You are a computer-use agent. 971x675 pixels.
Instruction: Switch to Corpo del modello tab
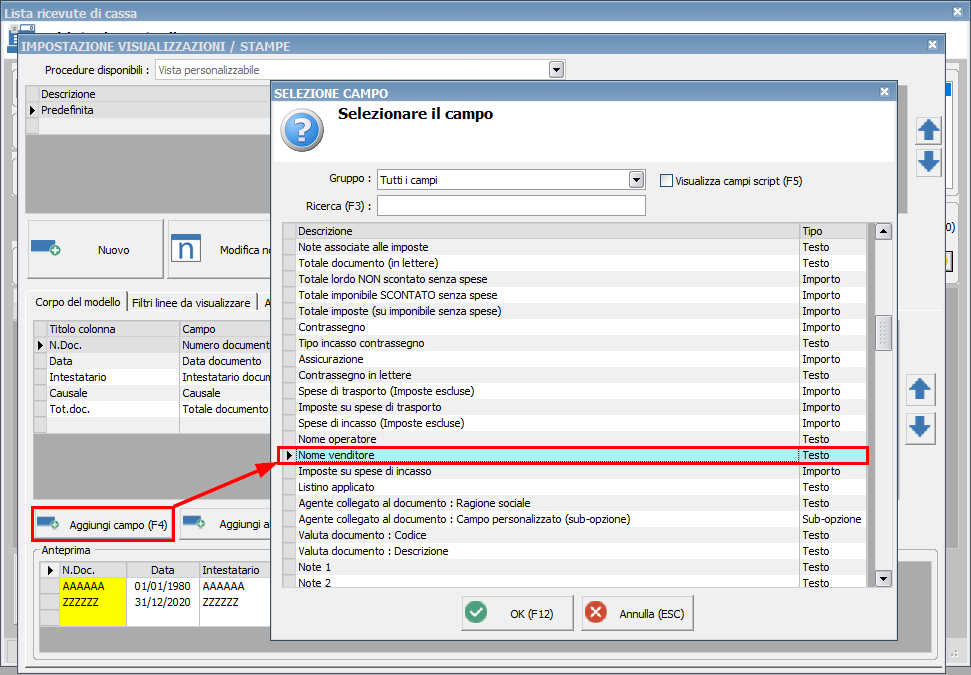tap(77, 302)
